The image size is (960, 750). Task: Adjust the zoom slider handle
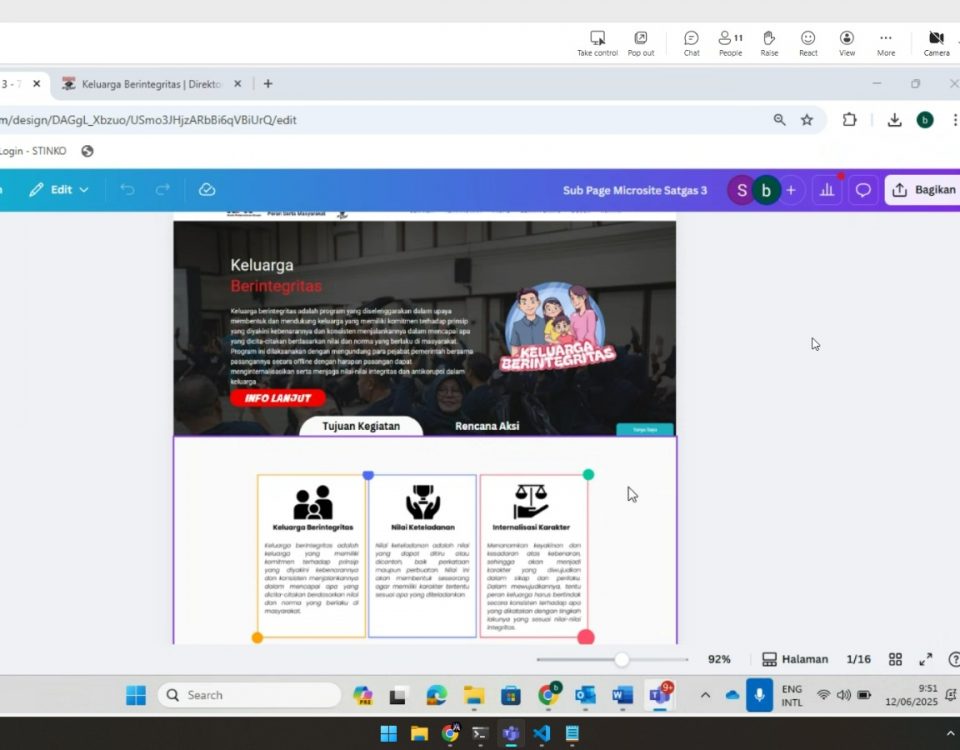[x=622, y=659]
